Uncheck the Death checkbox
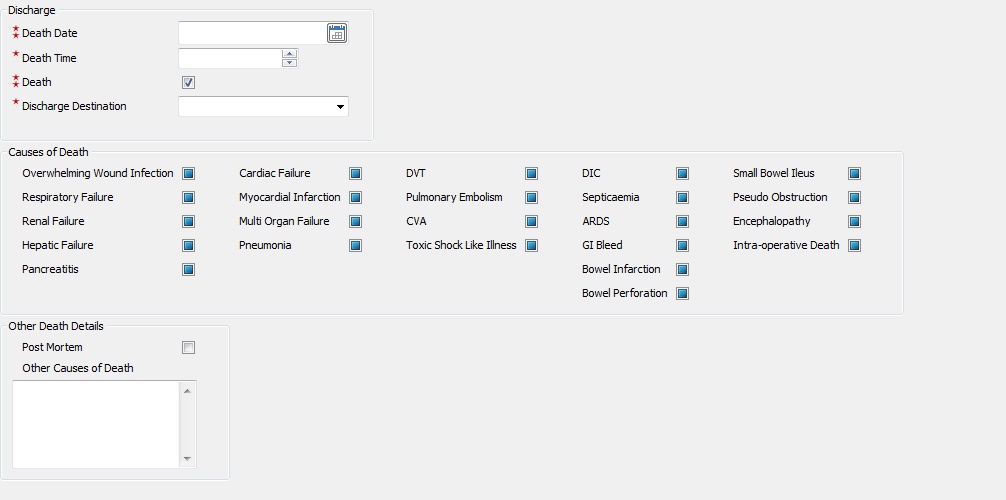The image size is (1006, 500). 188,82
